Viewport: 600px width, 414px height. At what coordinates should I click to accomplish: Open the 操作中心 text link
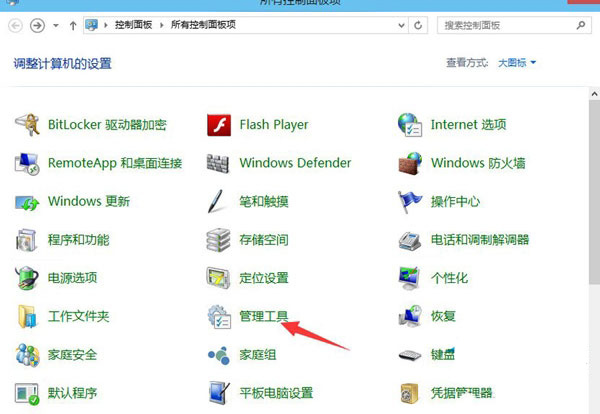pyautogui.click(x=455, y=202)
